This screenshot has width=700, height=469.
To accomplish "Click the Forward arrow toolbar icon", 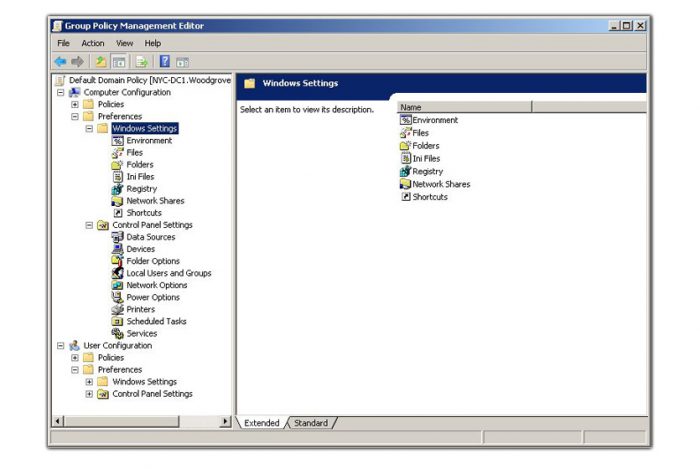I will click(78, 61).
